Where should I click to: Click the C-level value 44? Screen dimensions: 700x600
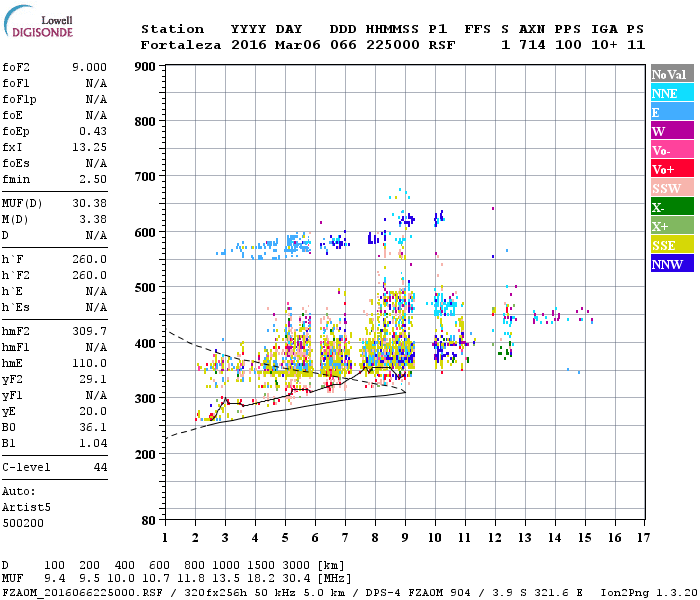click(x=100, y=467)
